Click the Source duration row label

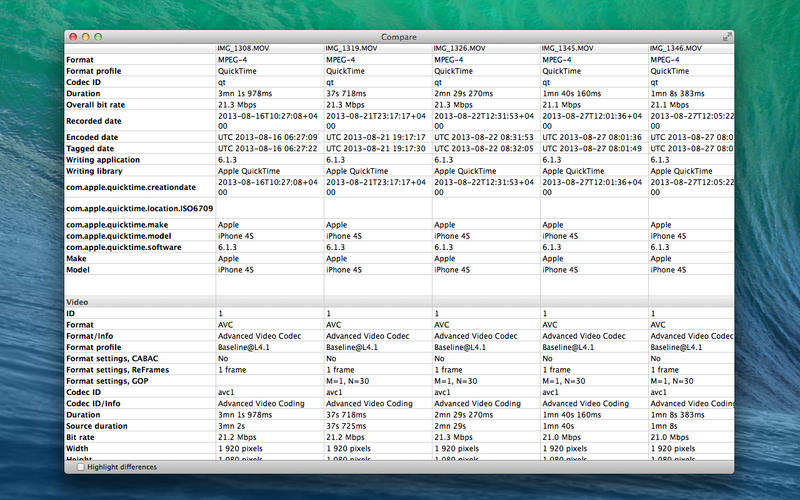pos(97,426)
